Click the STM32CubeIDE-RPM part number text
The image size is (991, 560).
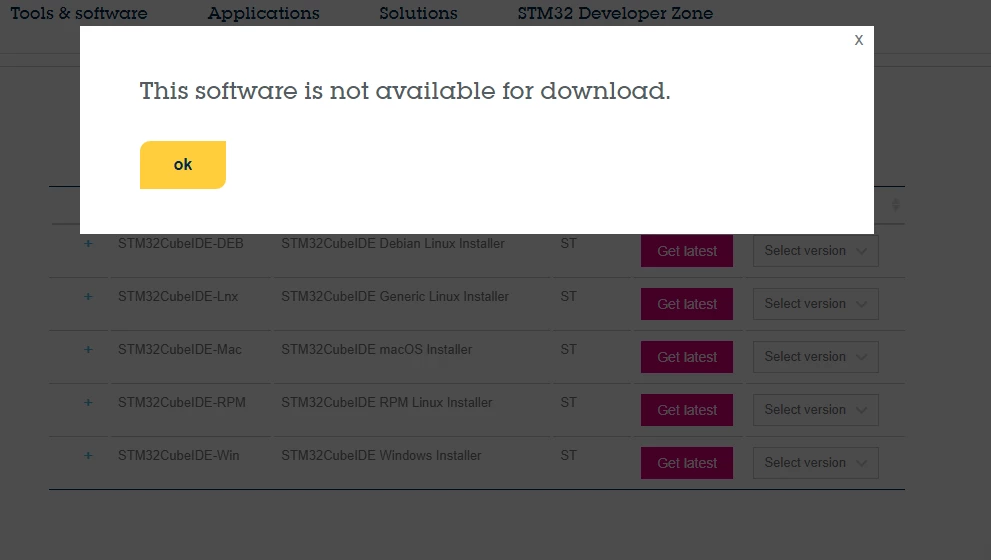182,403
